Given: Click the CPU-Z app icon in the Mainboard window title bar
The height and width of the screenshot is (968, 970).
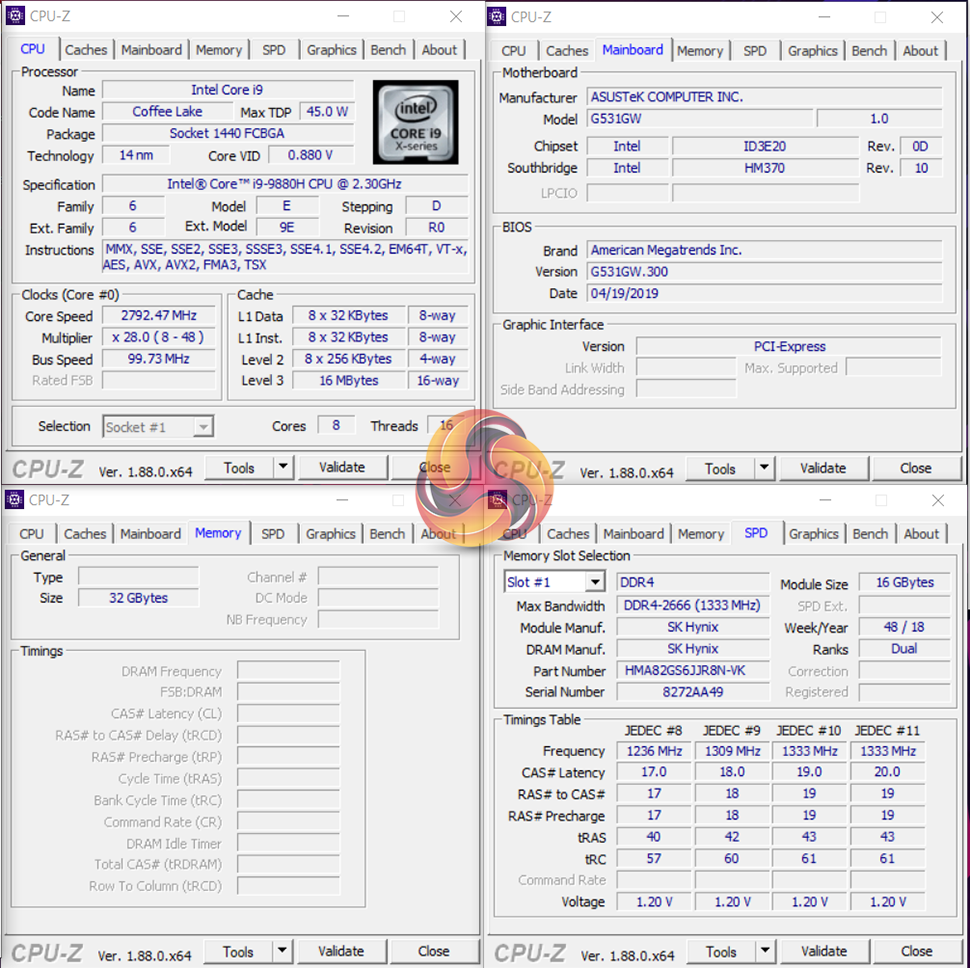Looking at the screenshot, I should (x=496, y=17).
